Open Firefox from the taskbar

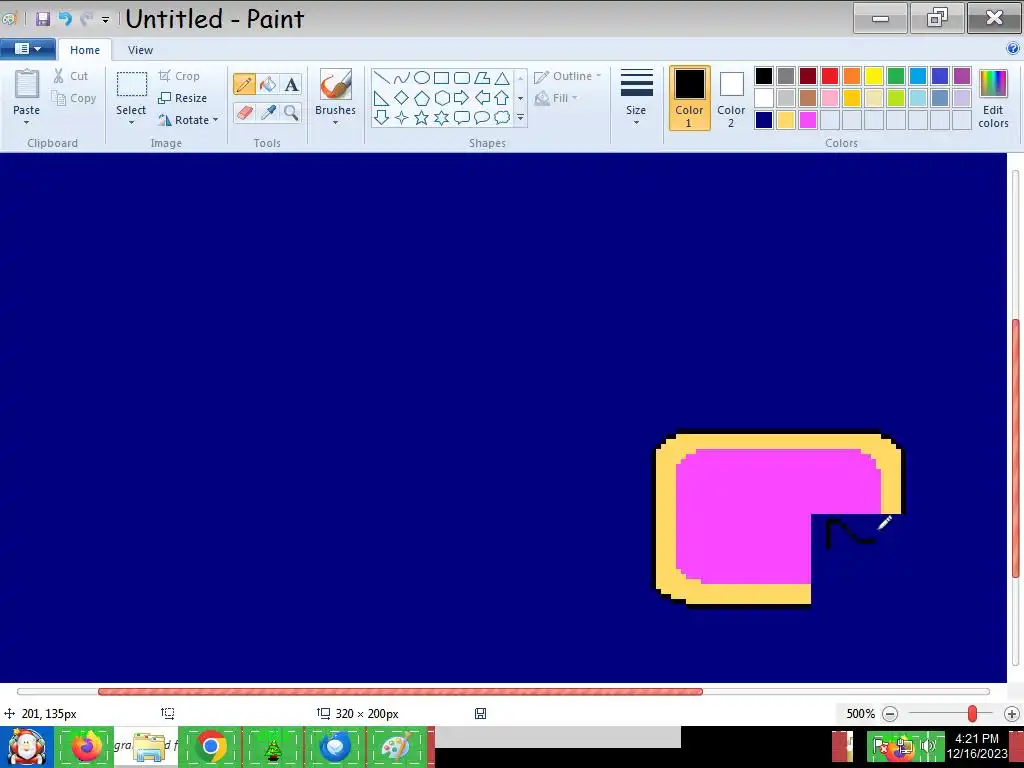coord(86,746)
